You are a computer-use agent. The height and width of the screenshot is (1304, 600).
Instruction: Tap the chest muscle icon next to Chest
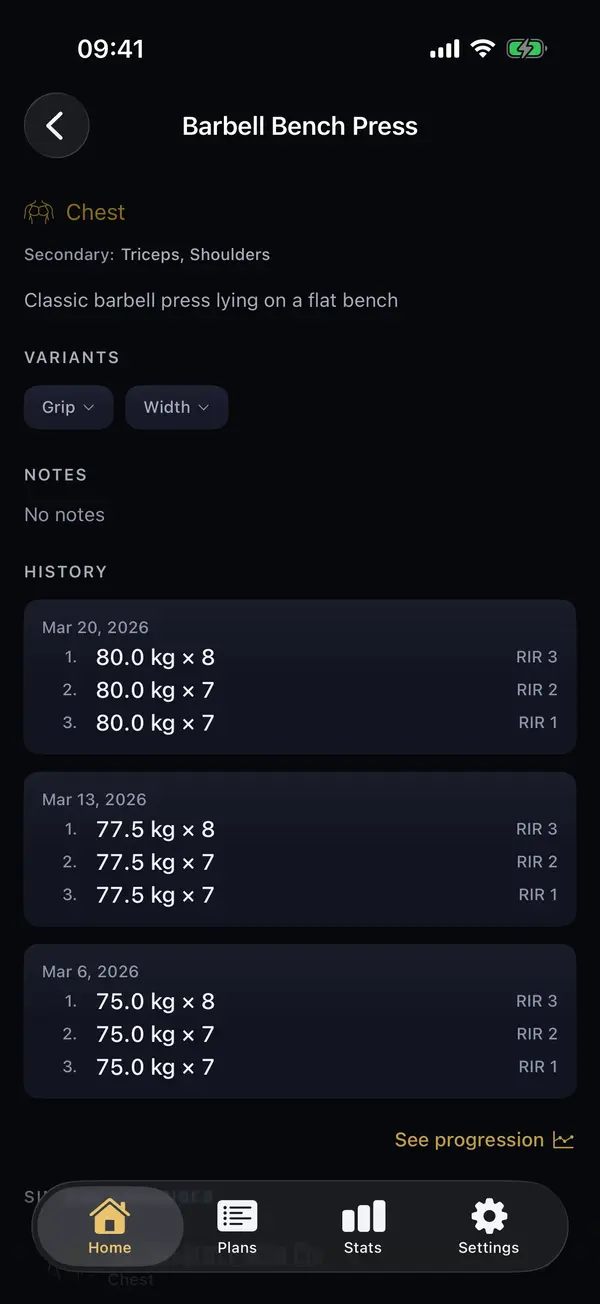coord(38,212)
